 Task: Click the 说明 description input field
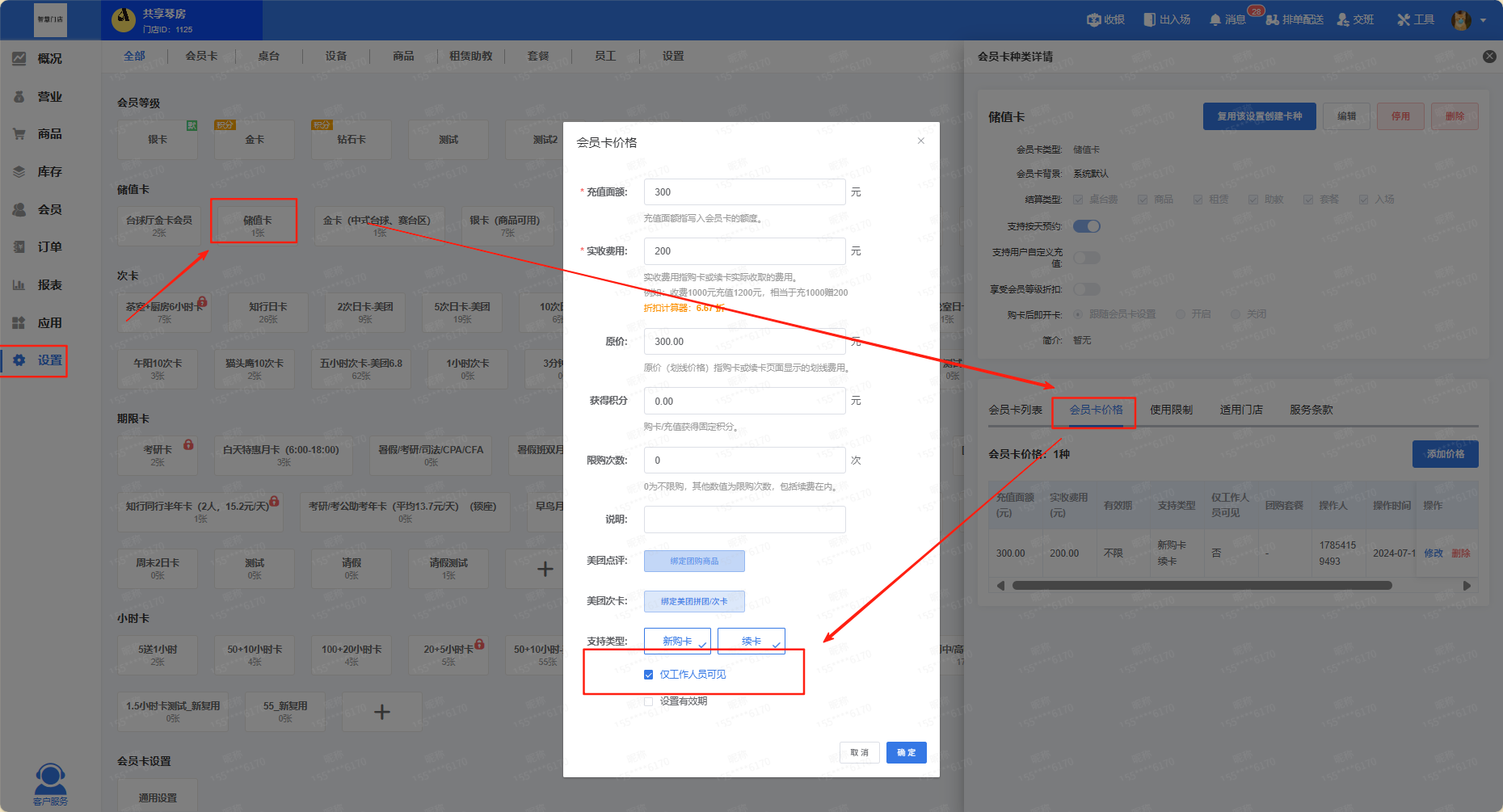[x=744, y=520]
